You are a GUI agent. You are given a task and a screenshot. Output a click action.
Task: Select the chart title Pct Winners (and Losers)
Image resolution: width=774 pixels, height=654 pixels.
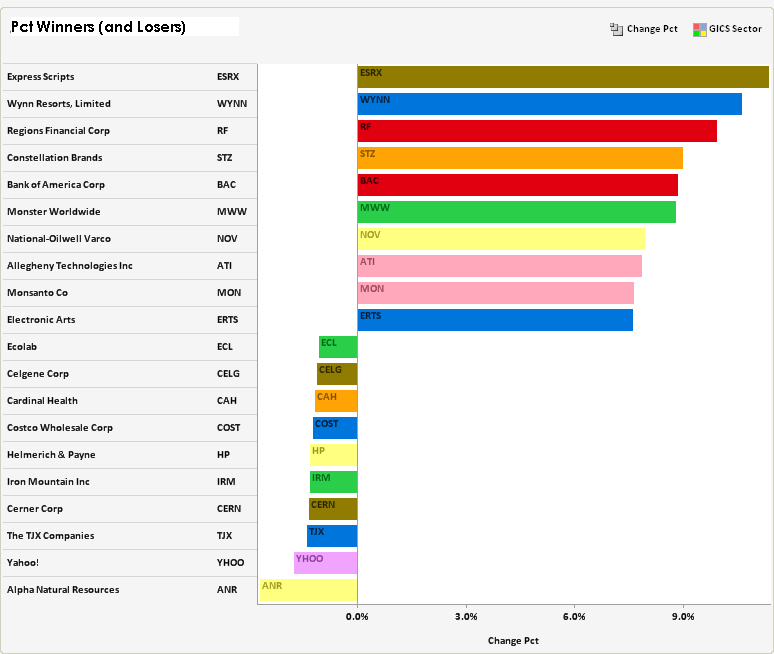point(98,27)
